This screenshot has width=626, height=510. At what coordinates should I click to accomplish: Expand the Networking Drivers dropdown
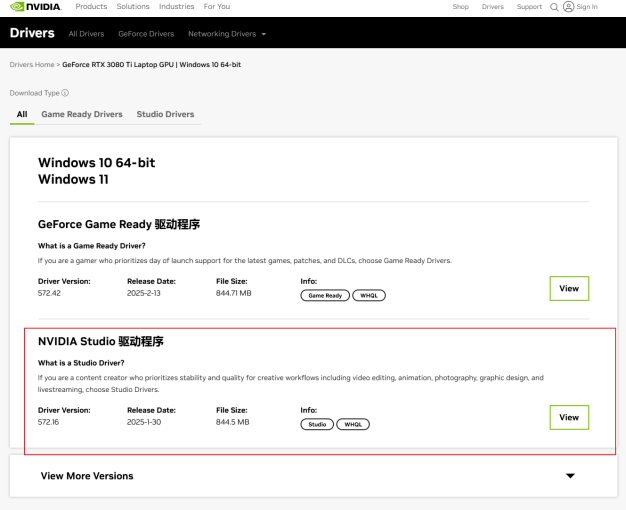(227, 34)
